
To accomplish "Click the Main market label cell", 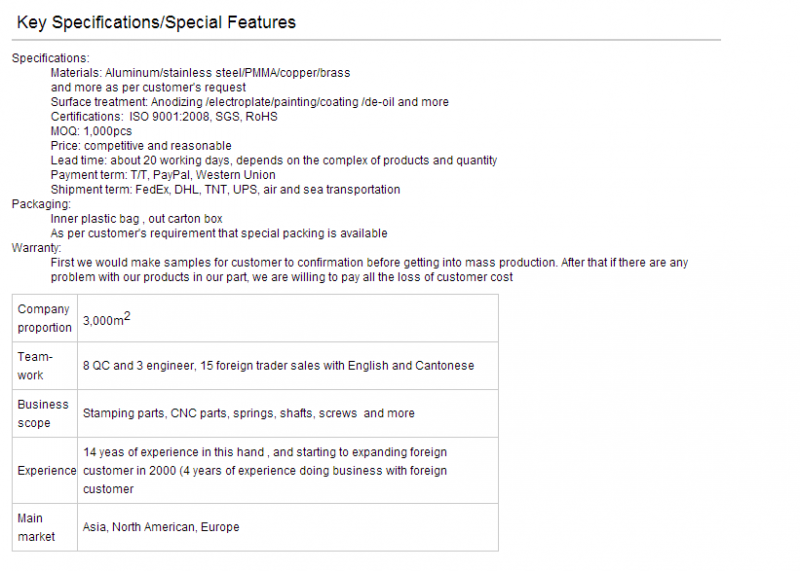I will pyautogui.click(x=45, y=527).
